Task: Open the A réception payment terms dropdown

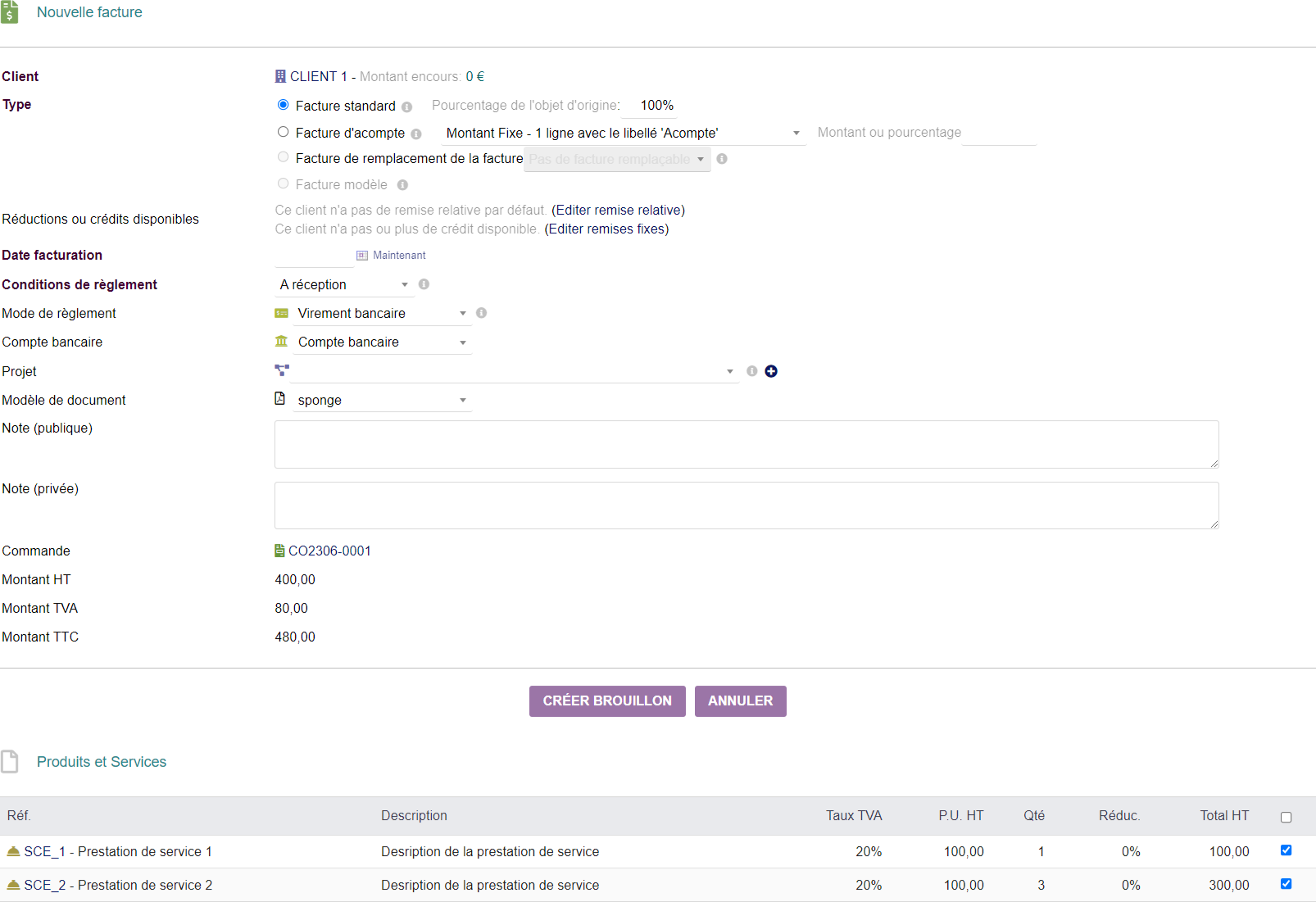Action: pos(344,284)
